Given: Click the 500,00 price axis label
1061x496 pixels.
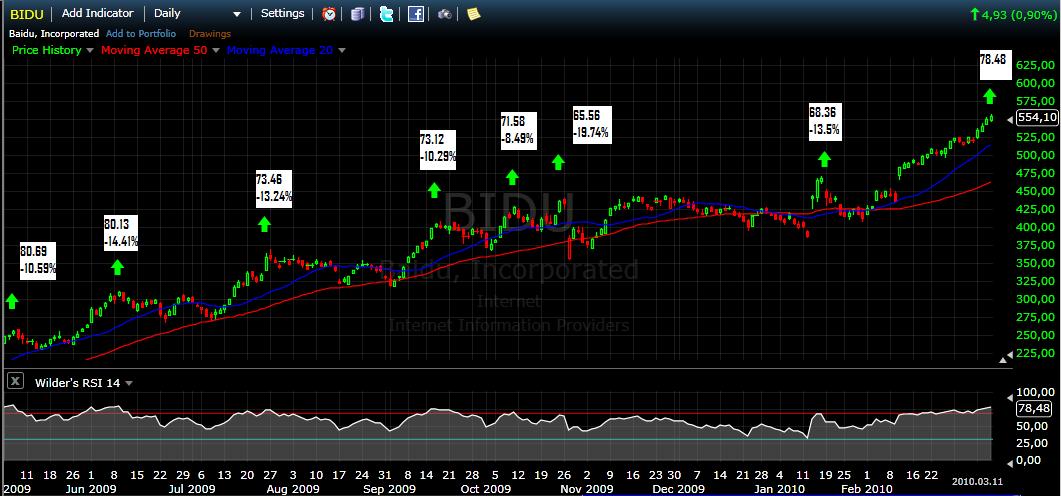Looking at the screenshot, I should [1037, 155].
